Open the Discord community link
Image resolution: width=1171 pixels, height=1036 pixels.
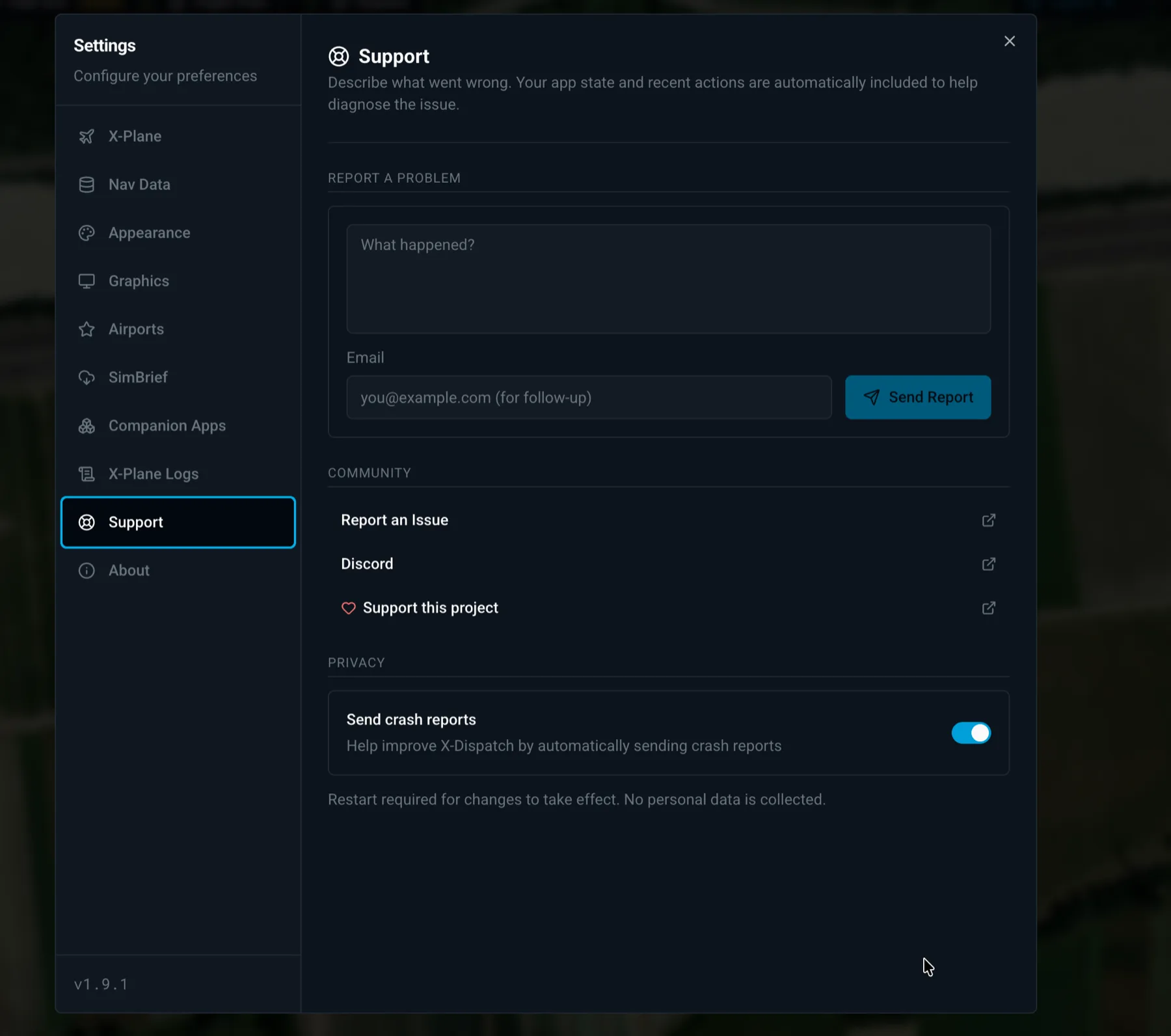tap(668, 564)
